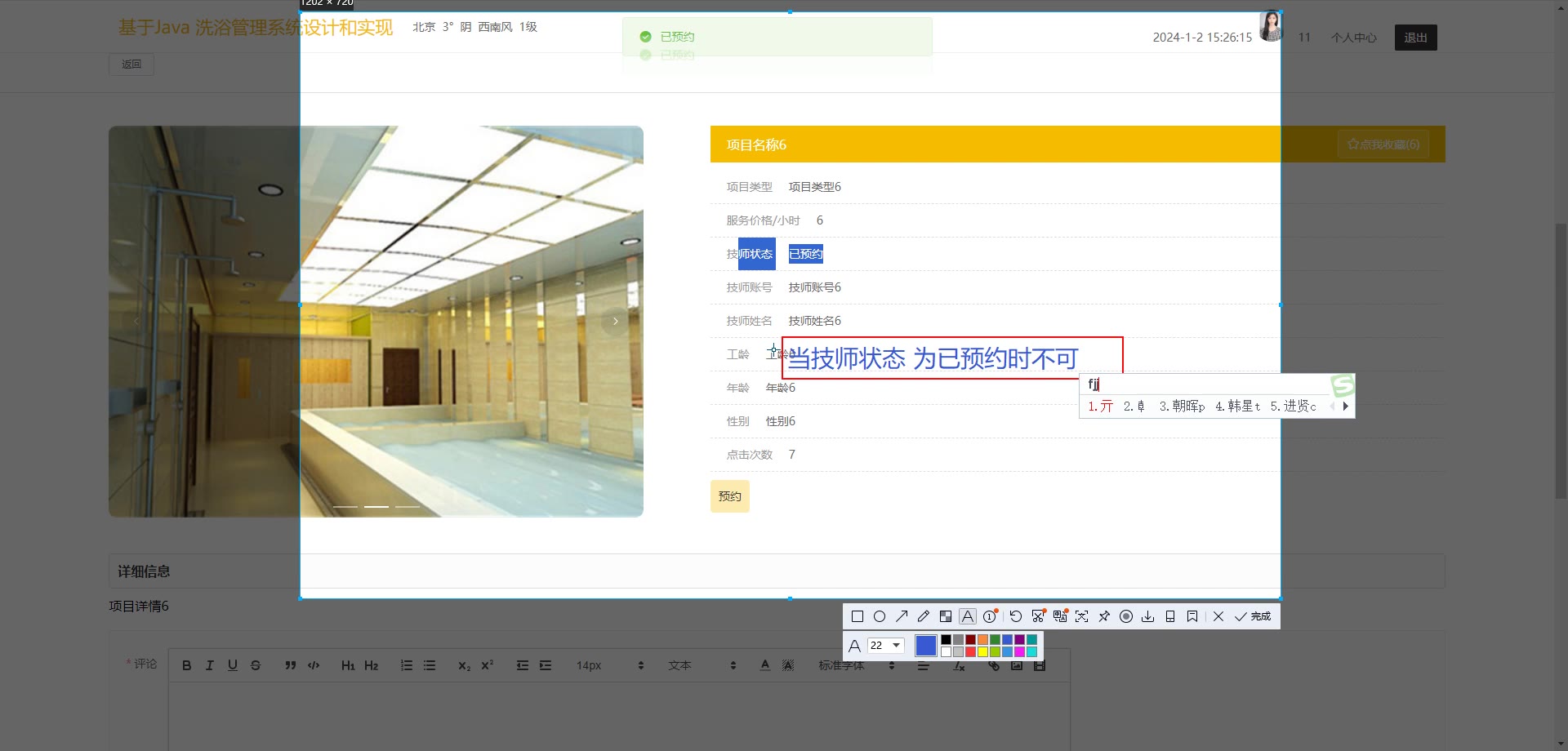This screenshot has width=1568, height=751.
Task: Pick the mosaic blur tool
Action: [x=946, y=616]
